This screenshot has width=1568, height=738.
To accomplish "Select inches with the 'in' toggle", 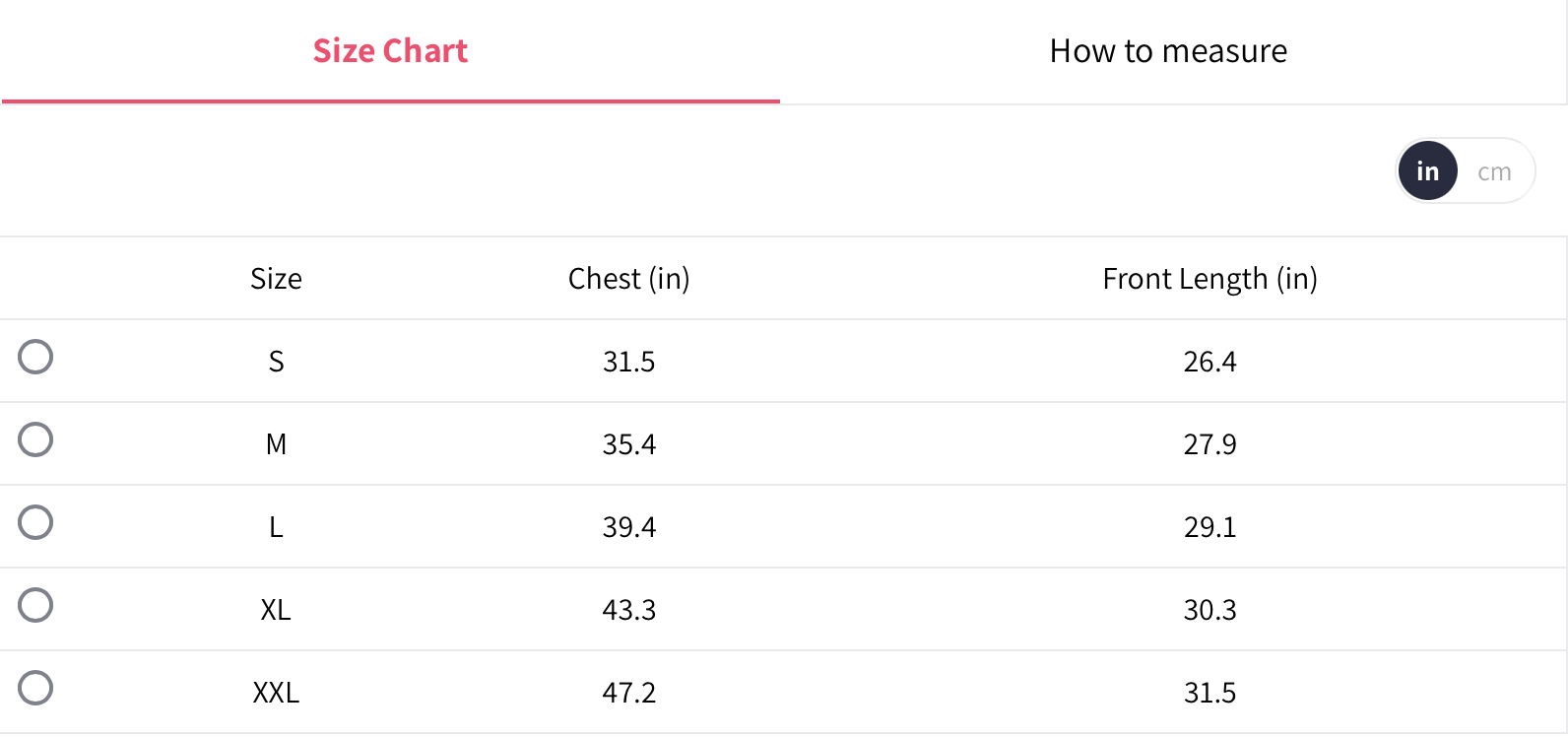I will click(1427, 171).
